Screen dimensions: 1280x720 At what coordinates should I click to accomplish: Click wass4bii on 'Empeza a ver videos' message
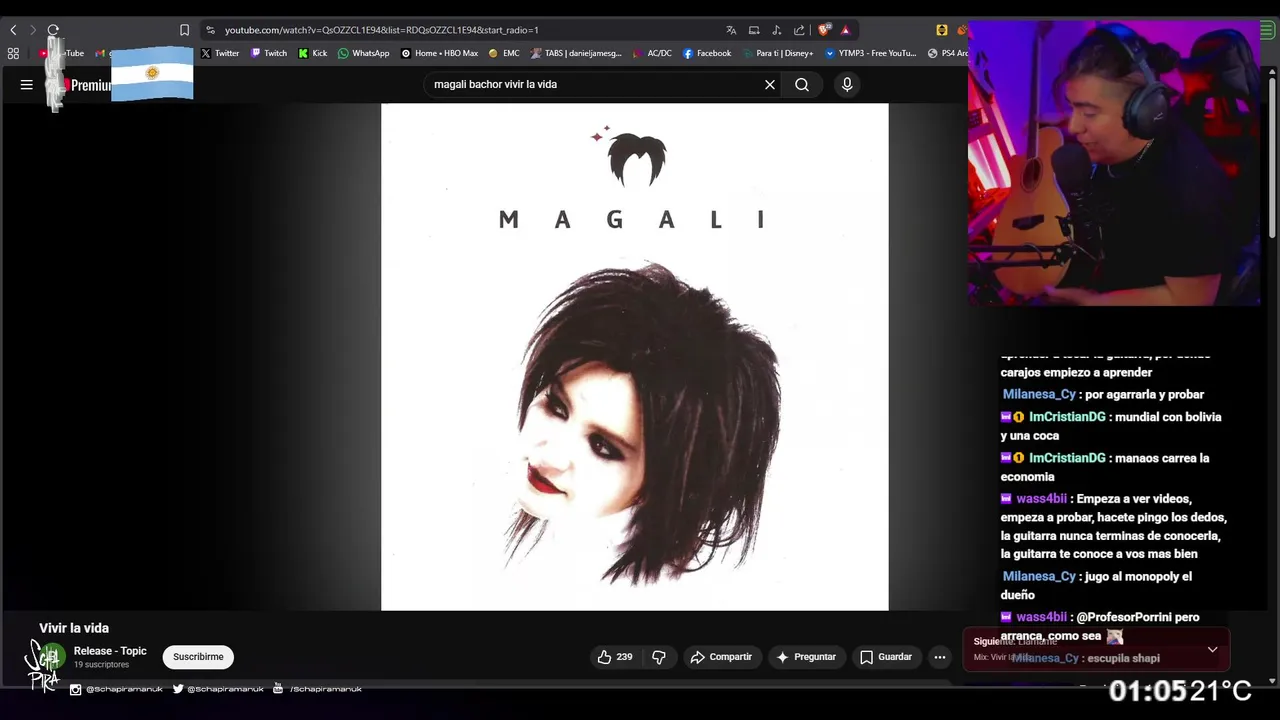click(1041, 499)
